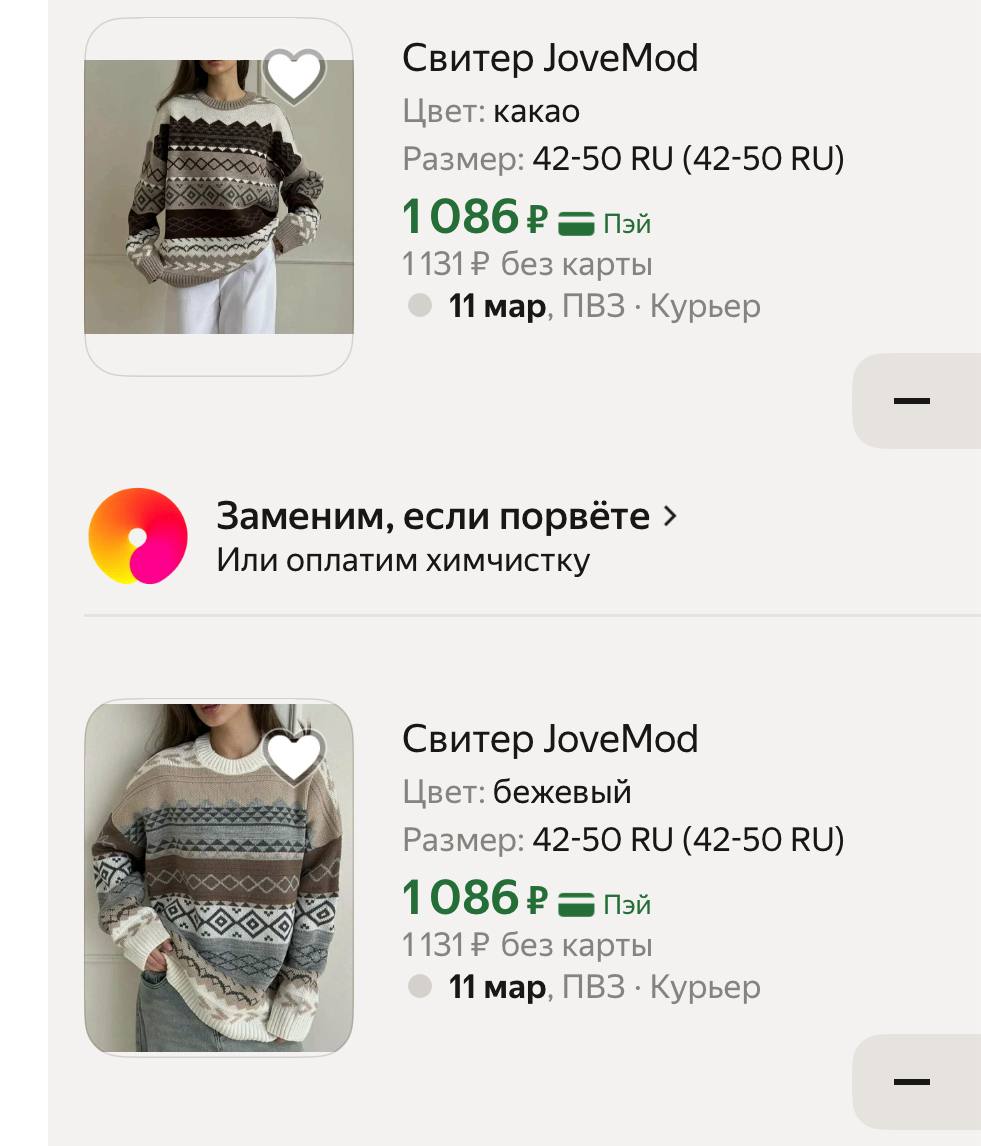Open the "Свитер JoveMod" title for cacao color

click(x=550, y=58)
